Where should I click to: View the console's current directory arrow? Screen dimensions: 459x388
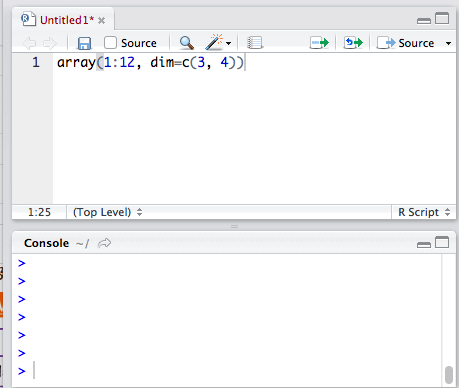pos(104,243)
